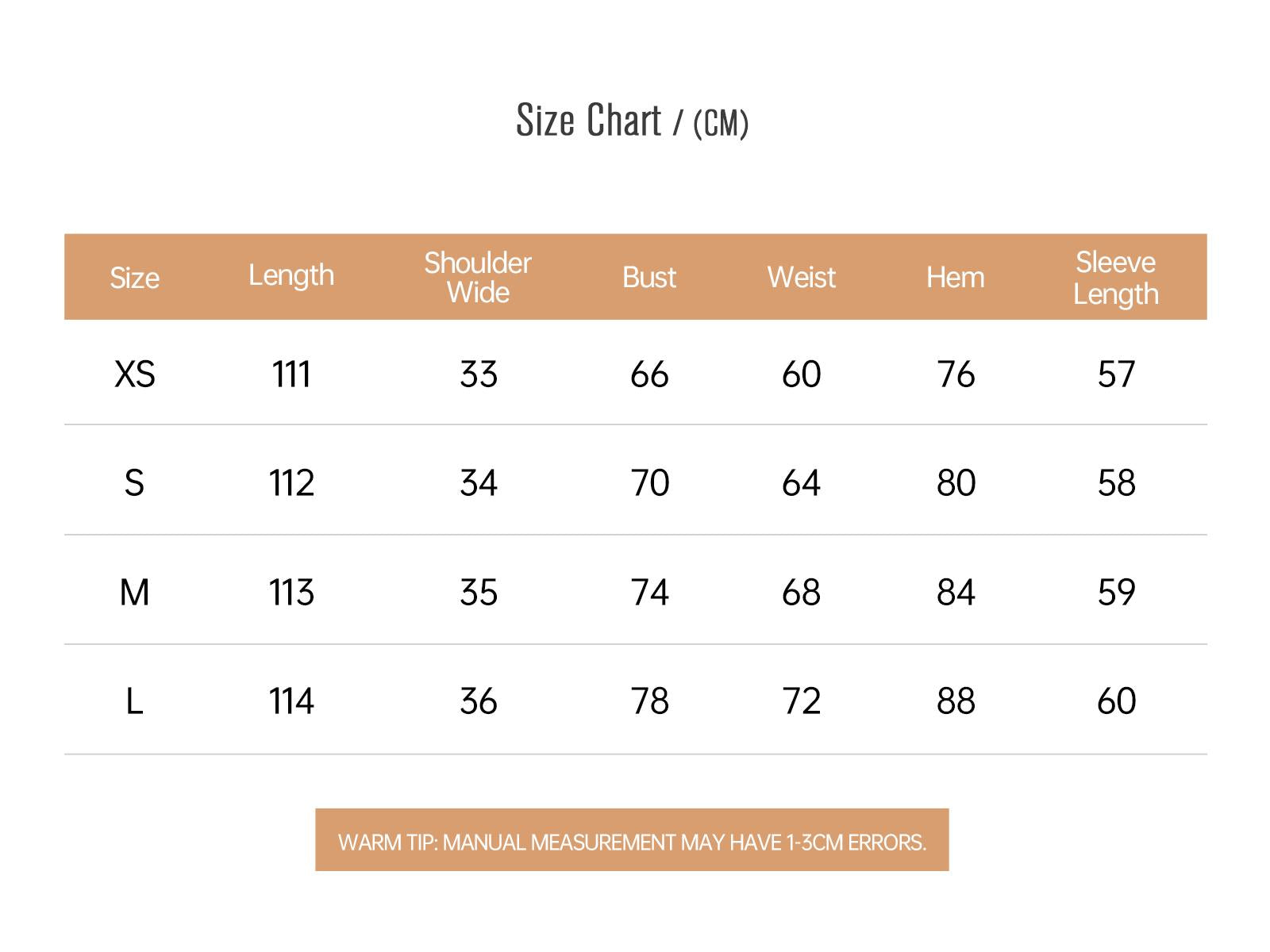The image size is (1270, 952).
Task: Click the M shoulder wide value 35
Action: [x=478, y=592]
